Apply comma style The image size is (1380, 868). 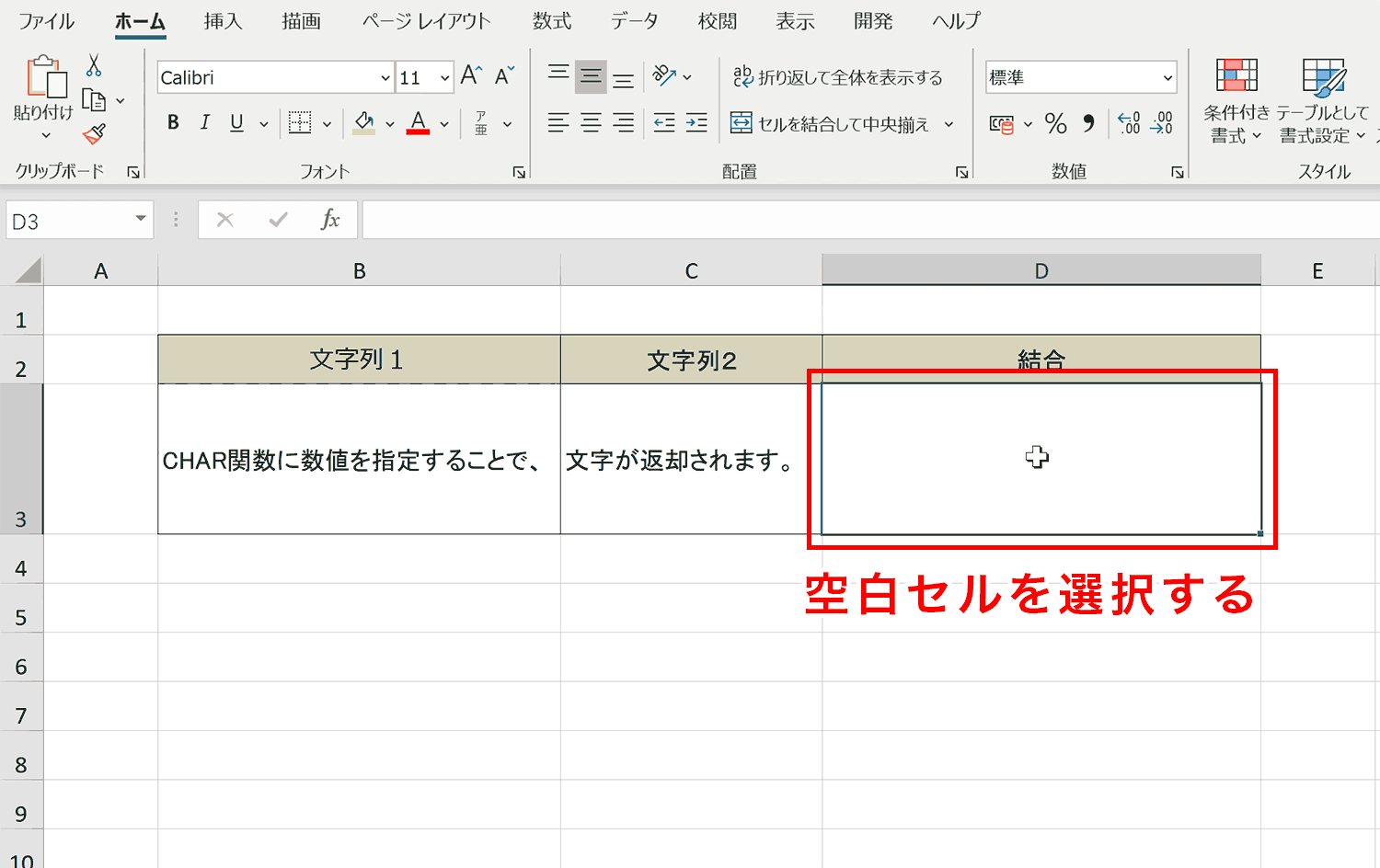coord(1089,123)
